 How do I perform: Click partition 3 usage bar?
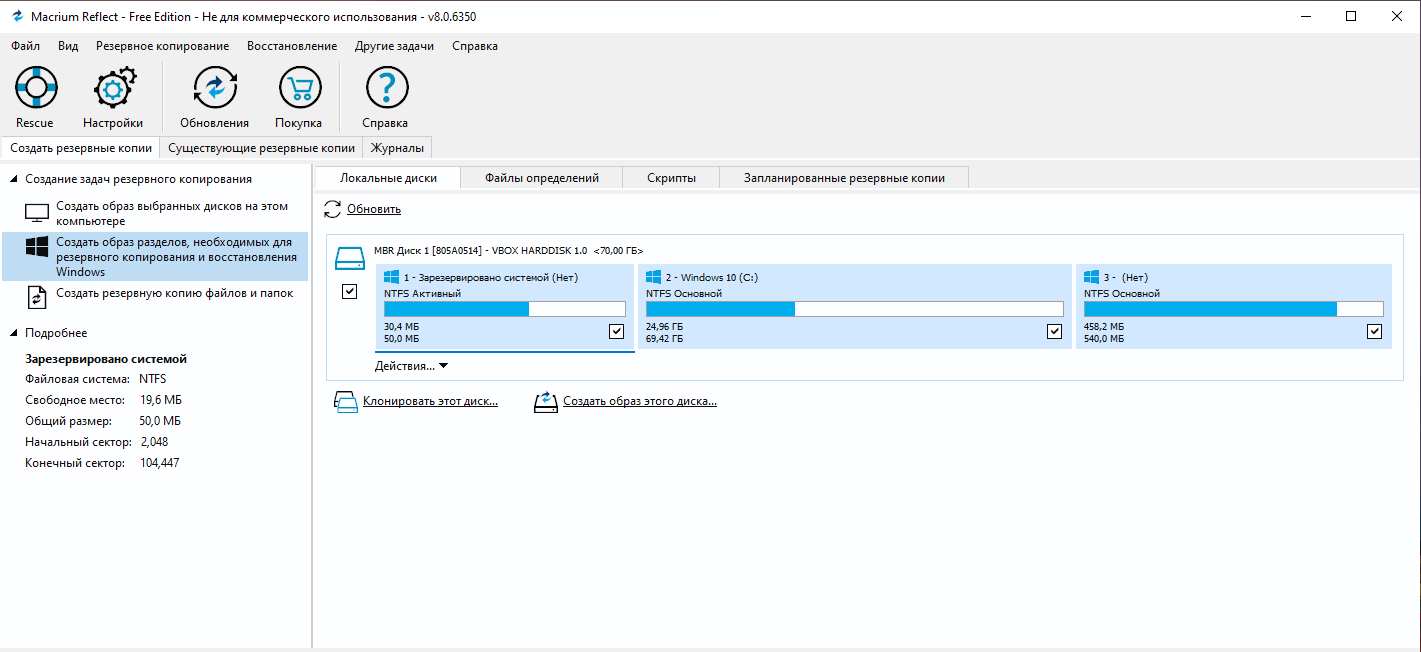point(1234,309)
